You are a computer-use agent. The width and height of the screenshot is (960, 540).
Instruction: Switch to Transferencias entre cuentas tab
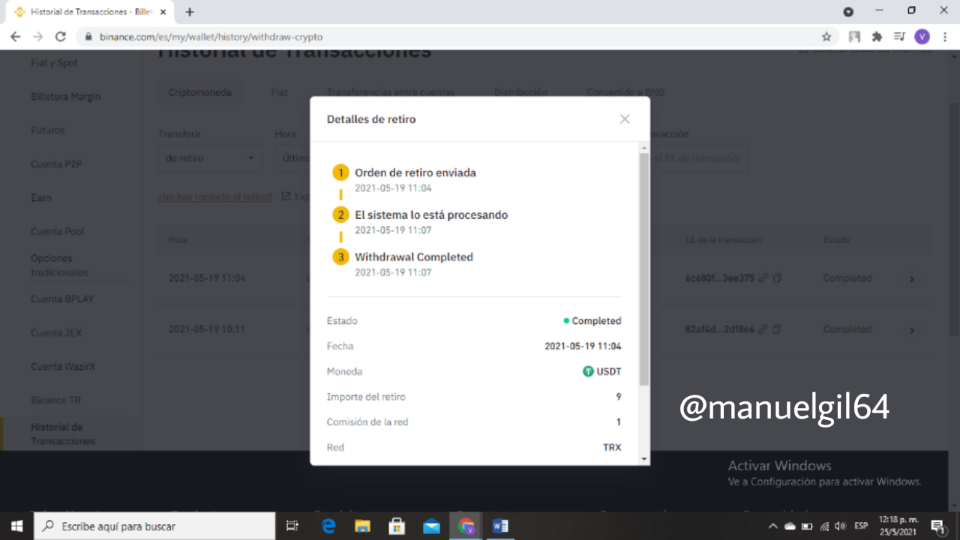point(391,92)
